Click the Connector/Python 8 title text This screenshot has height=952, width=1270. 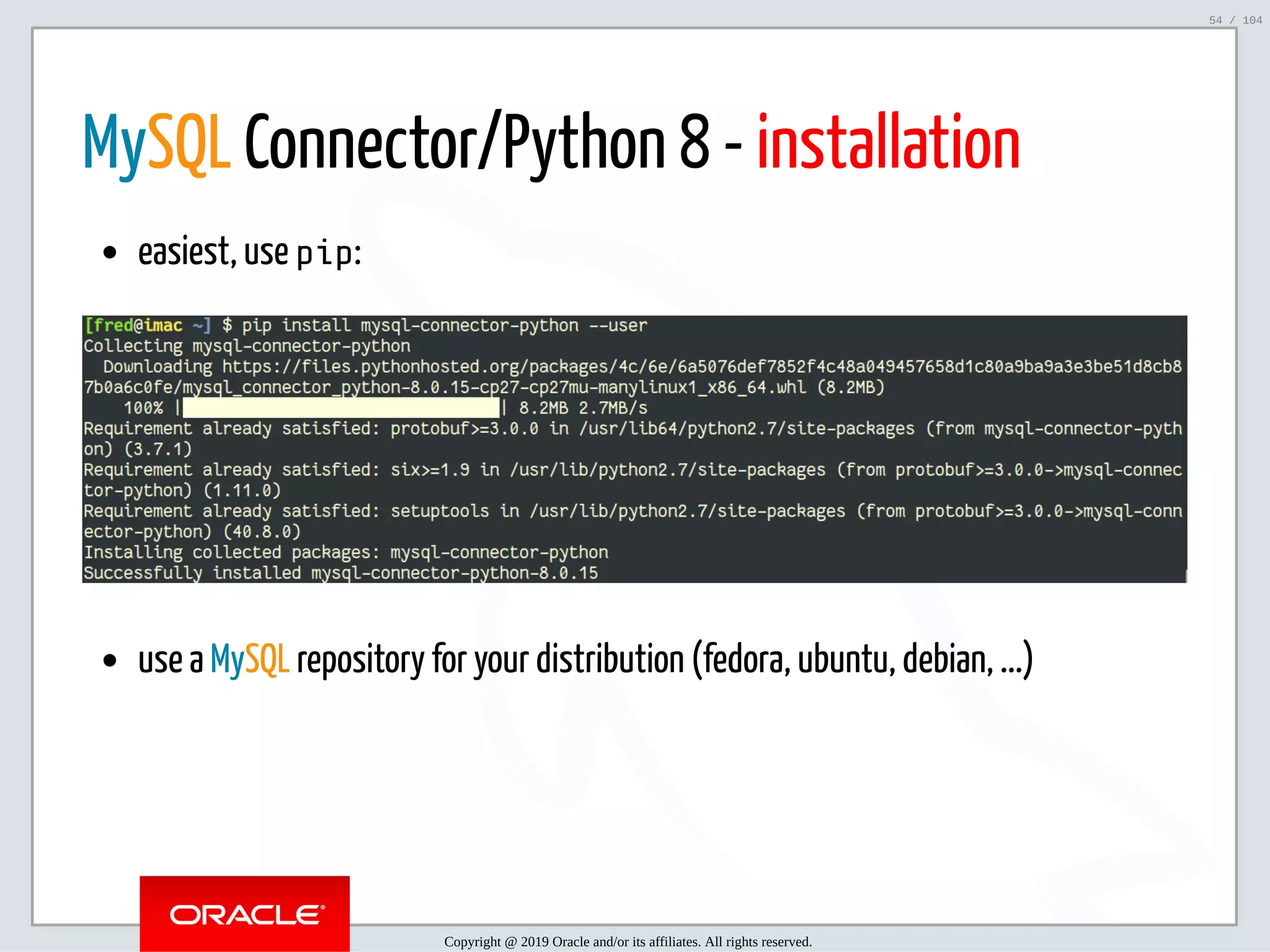[476, 143]
